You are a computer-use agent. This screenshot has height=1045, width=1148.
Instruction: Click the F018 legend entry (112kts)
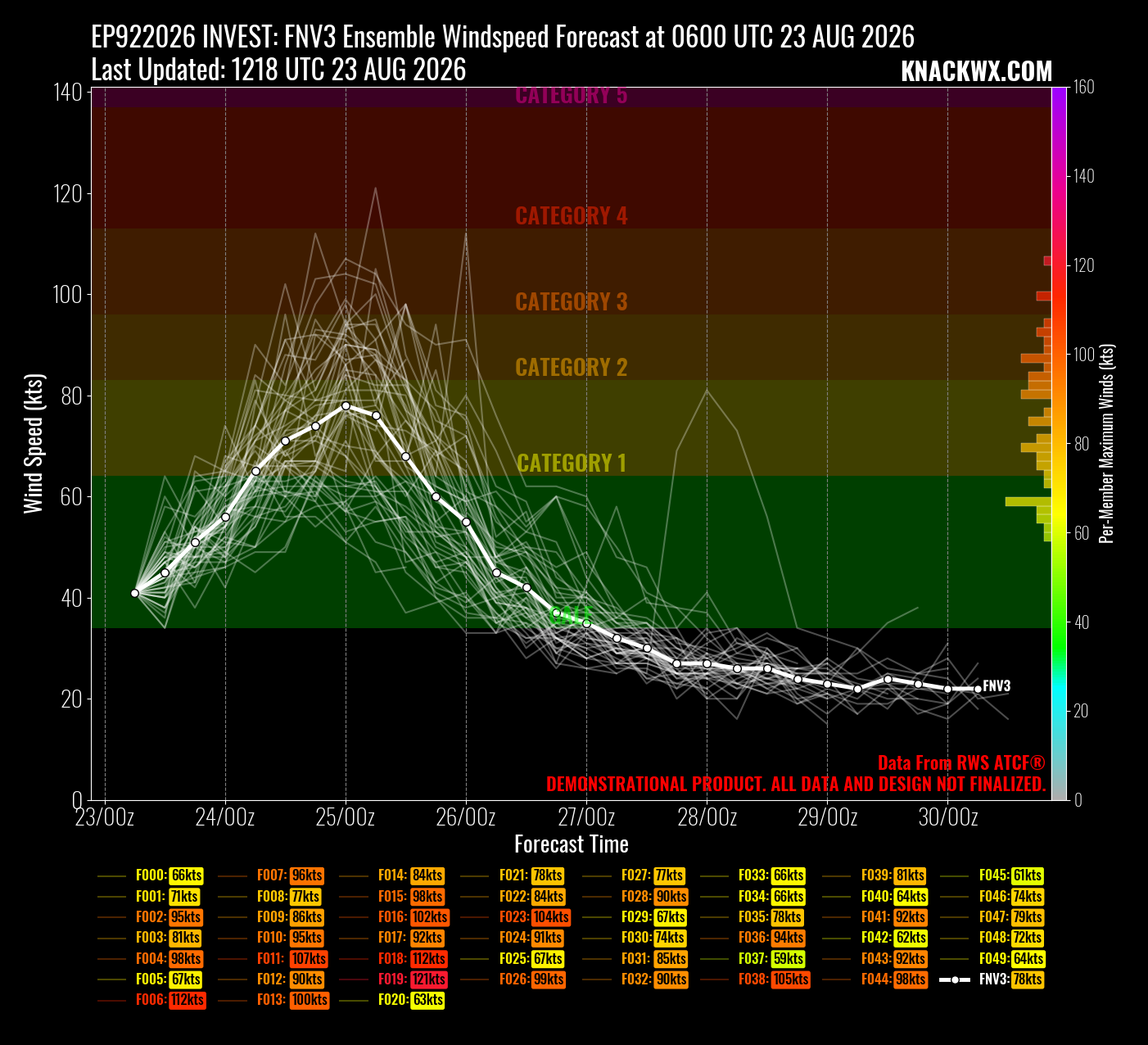tap(394, 958)
